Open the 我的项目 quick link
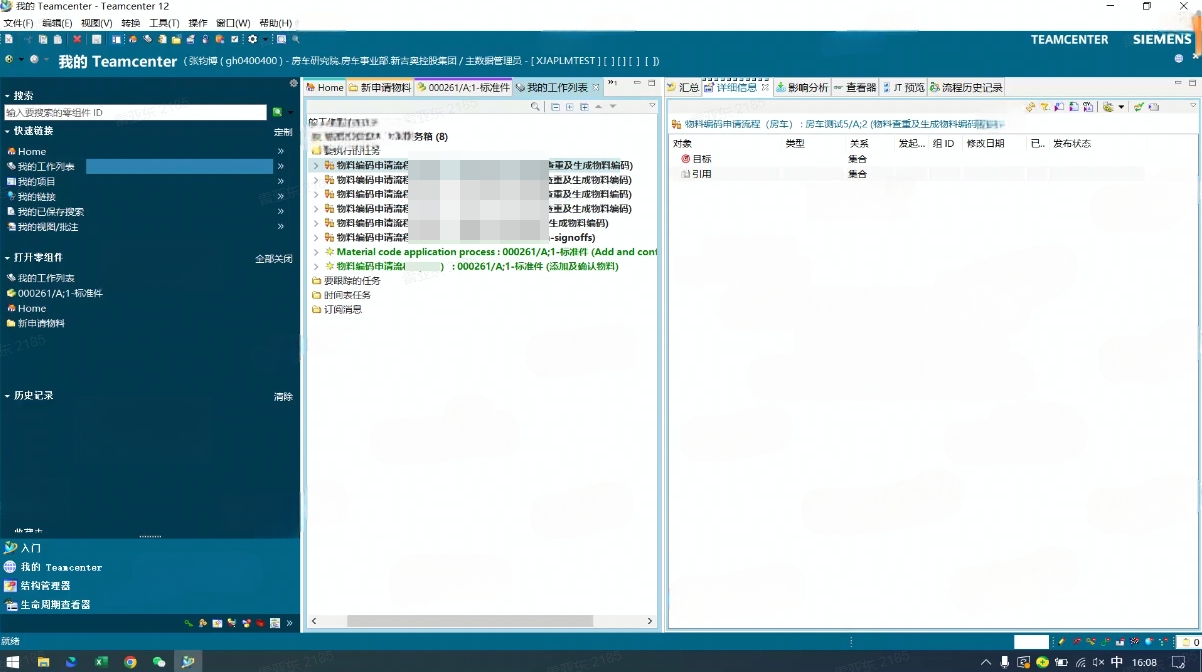This screenshot has width=1202, height=672. click(37, 182)
